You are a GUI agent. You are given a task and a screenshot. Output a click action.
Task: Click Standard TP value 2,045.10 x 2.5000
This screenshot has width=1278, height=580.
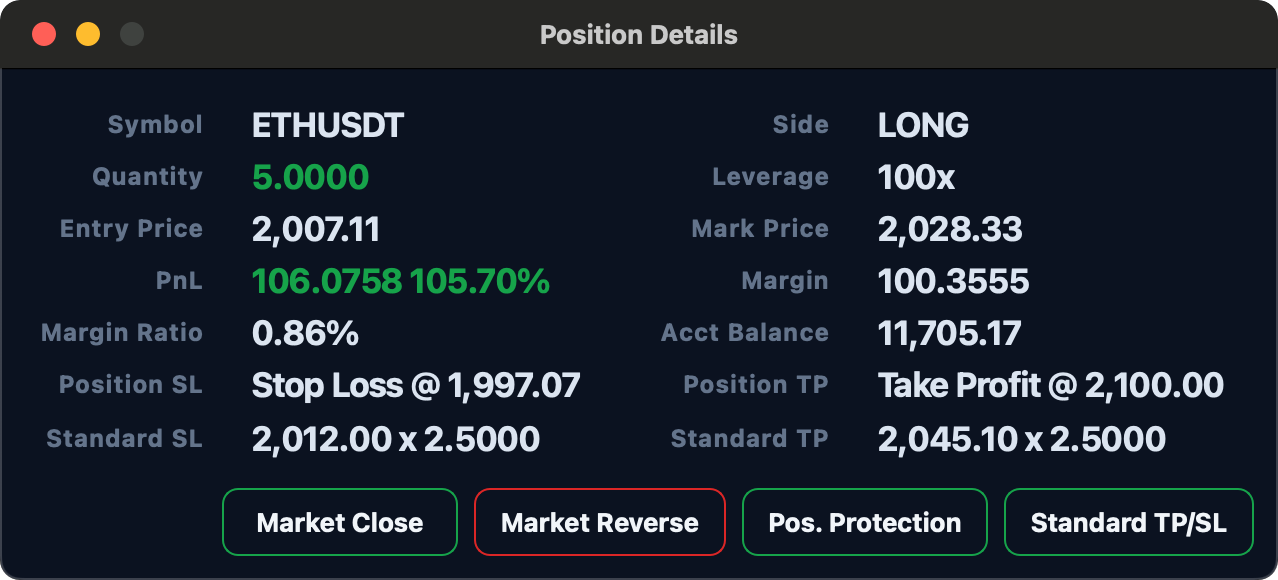point(1022,438)
